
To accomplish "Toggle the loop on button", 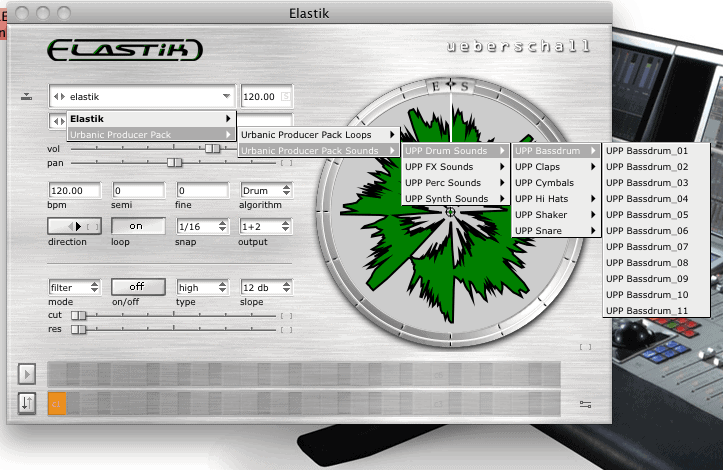I will point(137,226).
